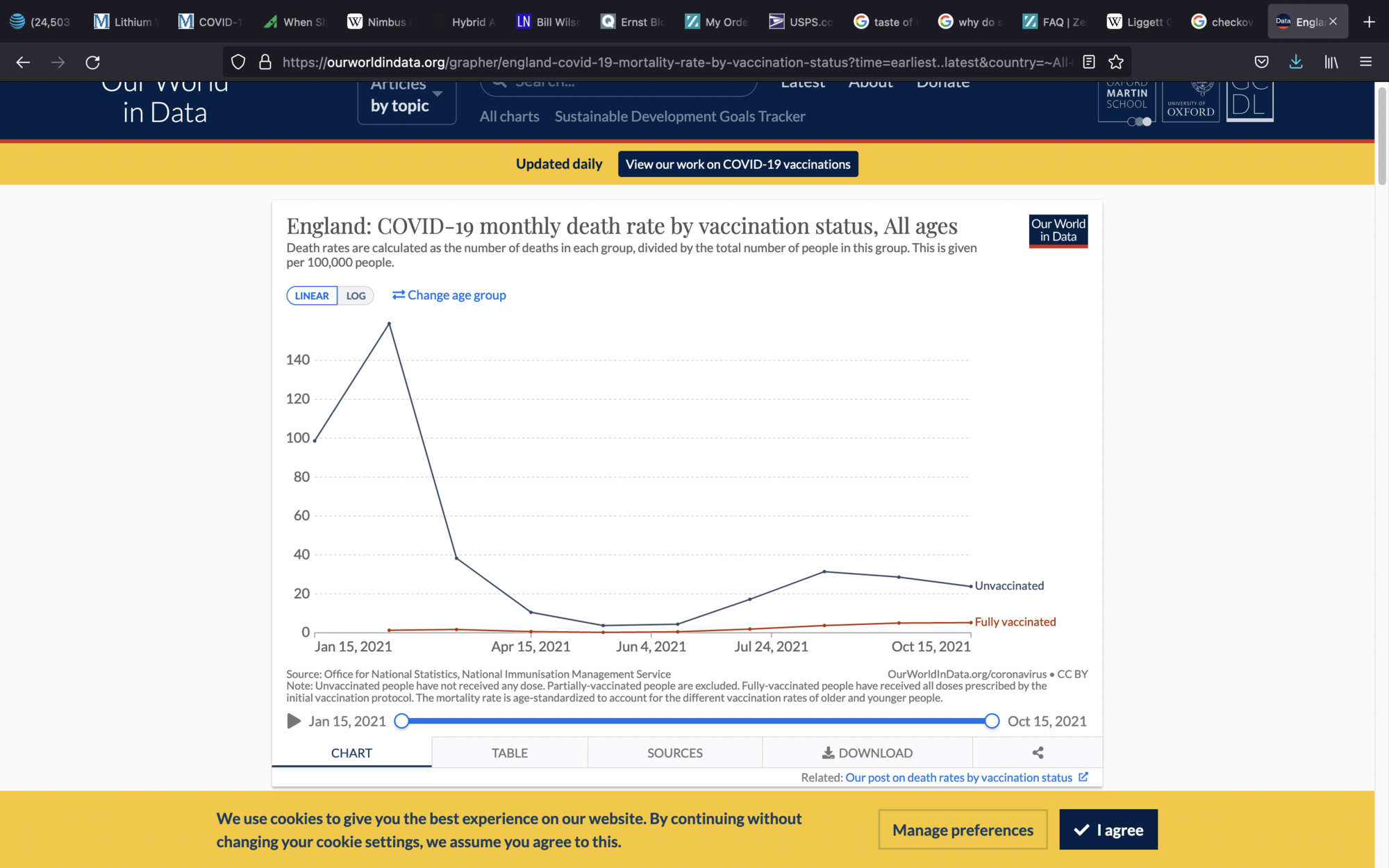The image size is (1389, 868).
Task: Click the I agree cookie button
Action: coord(1108,830)
